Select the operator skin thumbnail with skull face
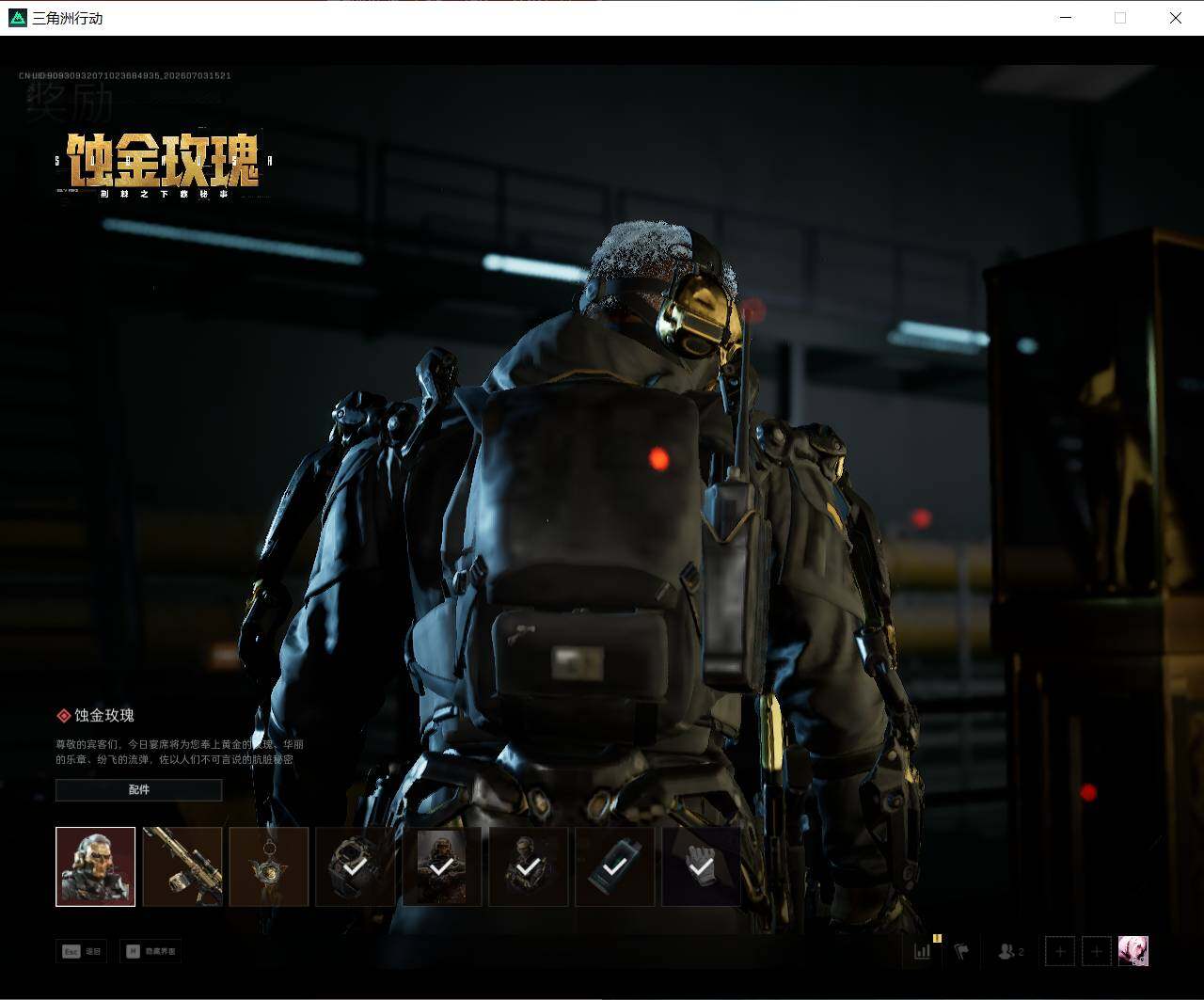The width and height of the screenshot is (1204, 1000). (x=95, y=866)
